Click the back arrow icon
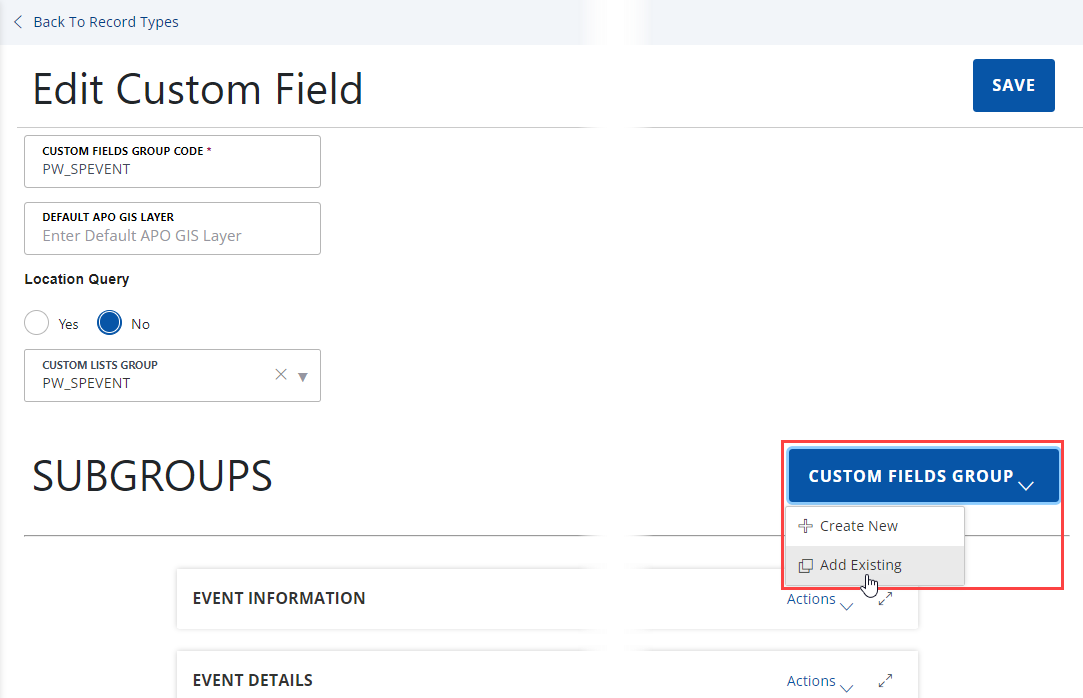 [x=18, y=22]
